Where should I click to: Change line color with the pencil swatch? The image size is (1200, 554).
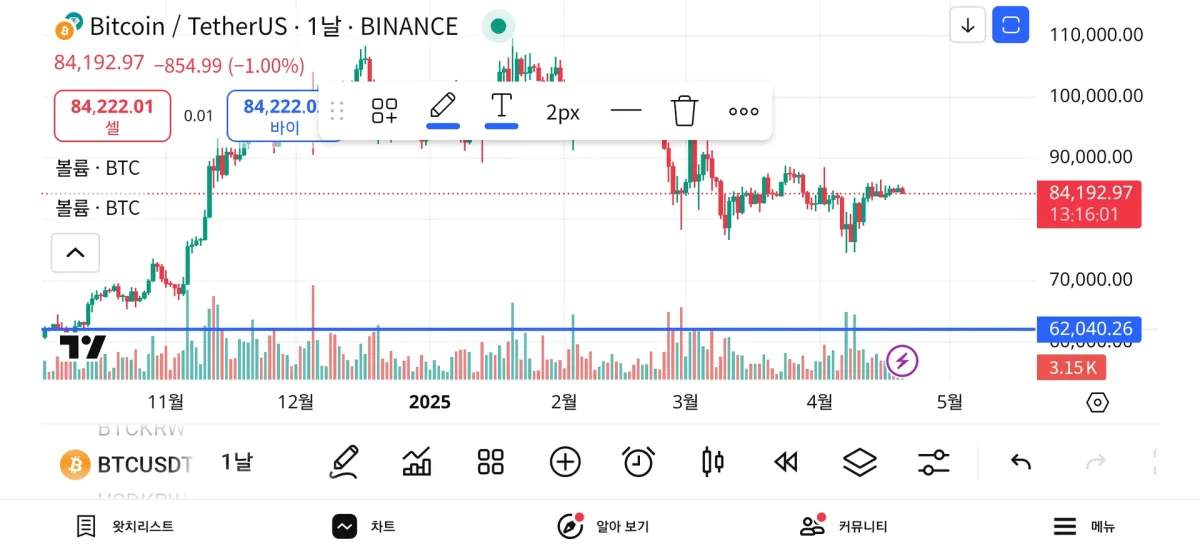click(443, 109)
